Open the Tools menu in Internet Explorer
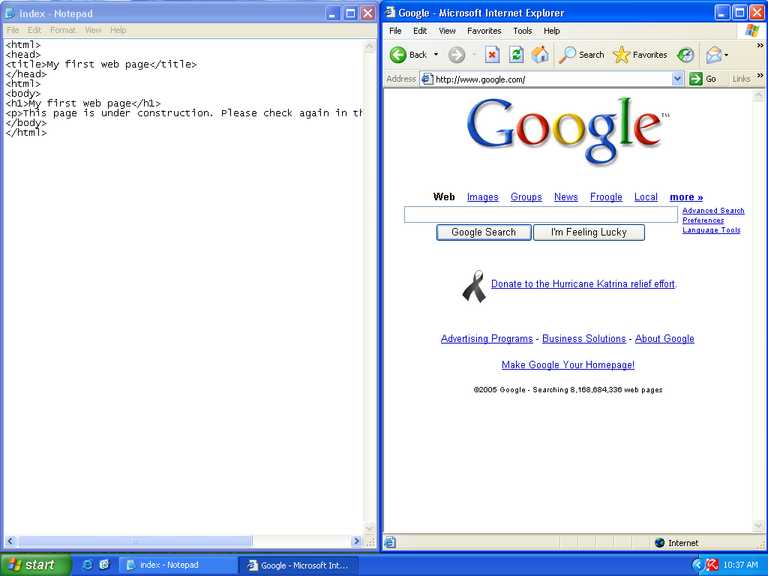 point(522,31)
